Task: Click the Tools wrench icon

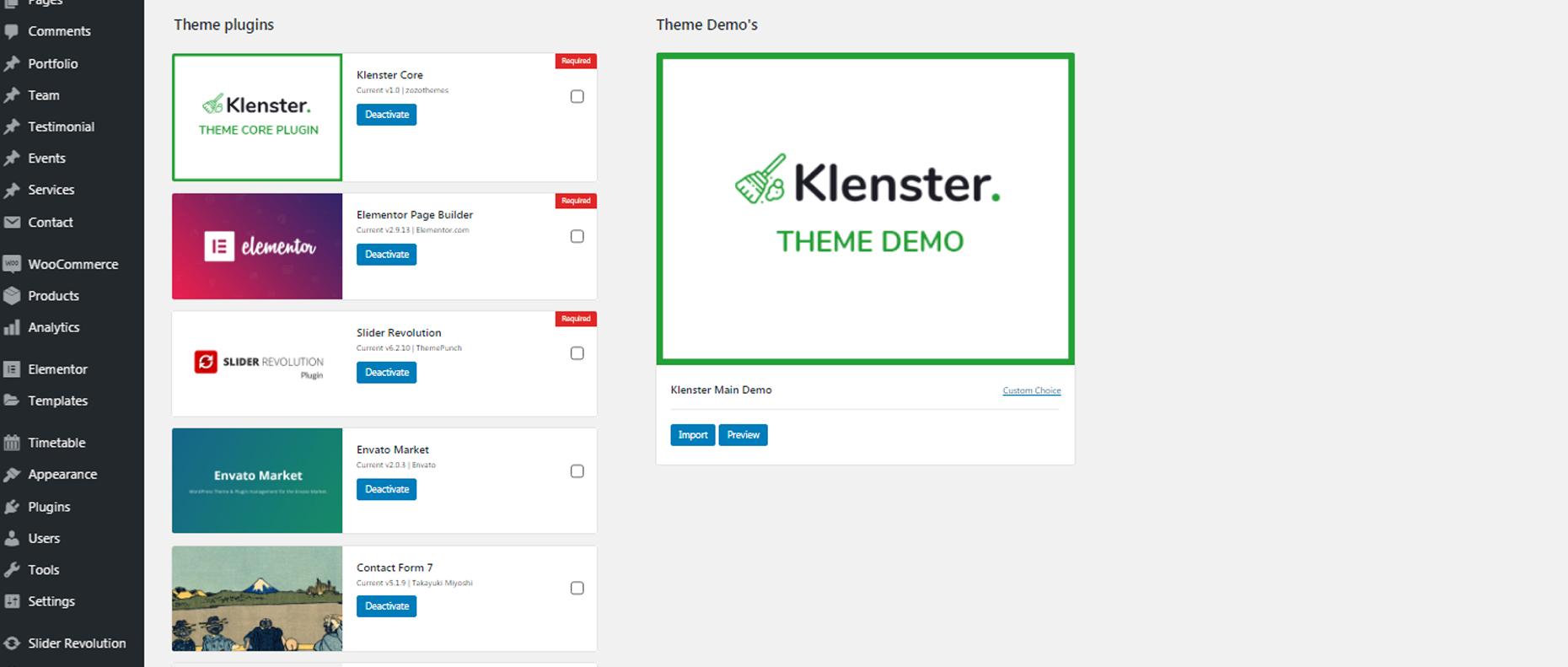Action: point(12,570)
